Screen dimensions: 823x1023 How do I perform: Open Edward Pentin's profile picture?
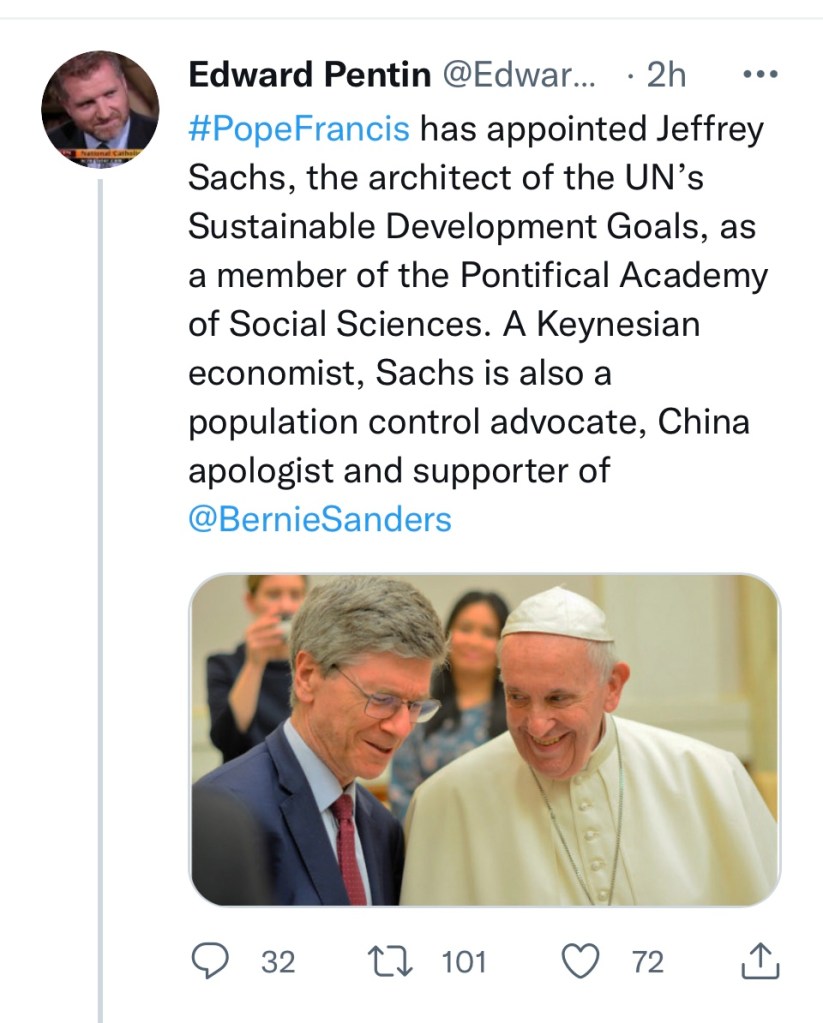click(99, 109)
